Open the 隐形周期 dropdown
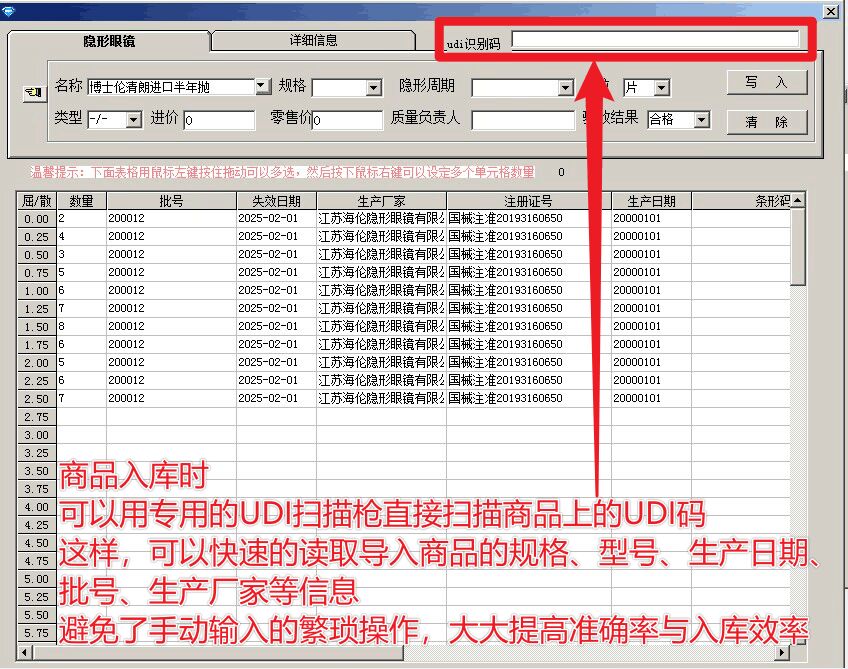This screenshot has height=669, width=848. (565, 88)
